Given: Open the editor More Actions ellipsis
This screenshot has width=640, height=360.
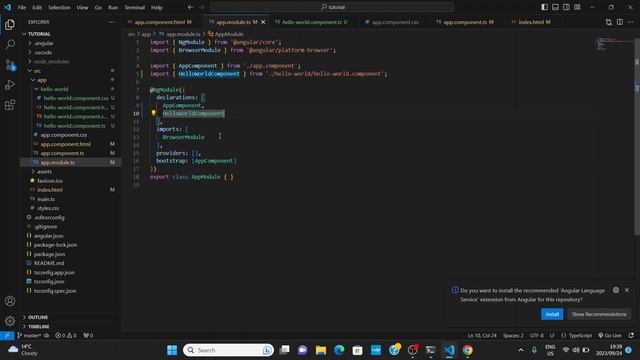Looking at the screenshot, I should [x=631, y=22].
